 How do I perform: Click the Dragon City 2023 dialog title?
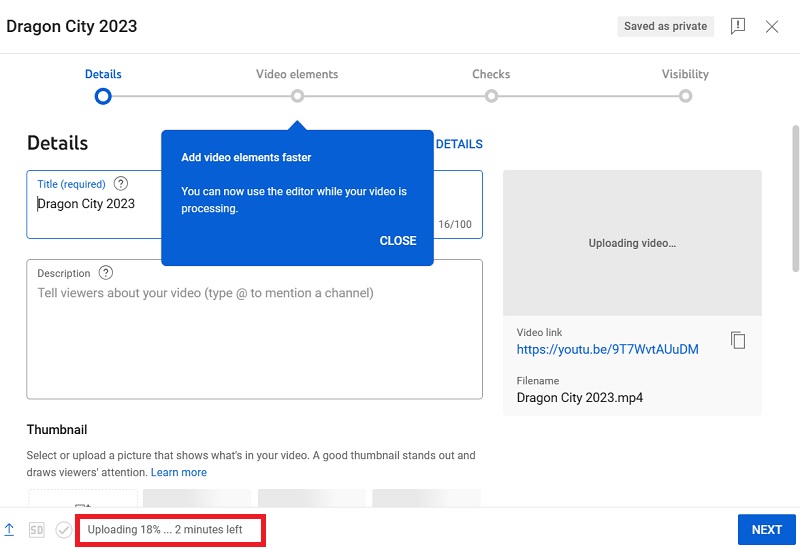pos(71,27)
